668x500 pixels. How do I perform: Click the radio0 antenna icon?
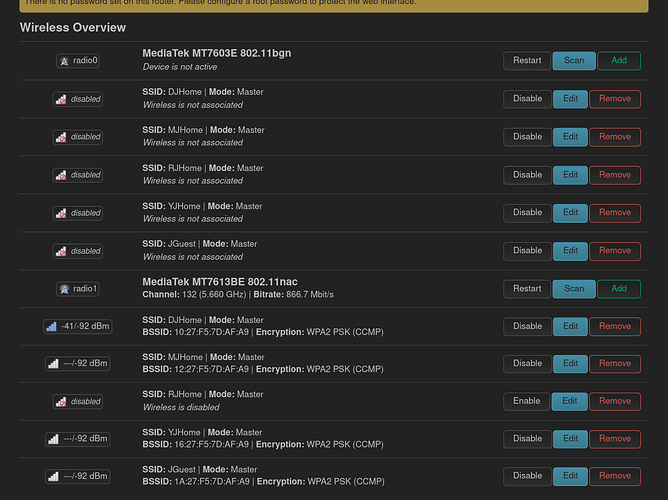pyautogui.click(x=64, y=61)
